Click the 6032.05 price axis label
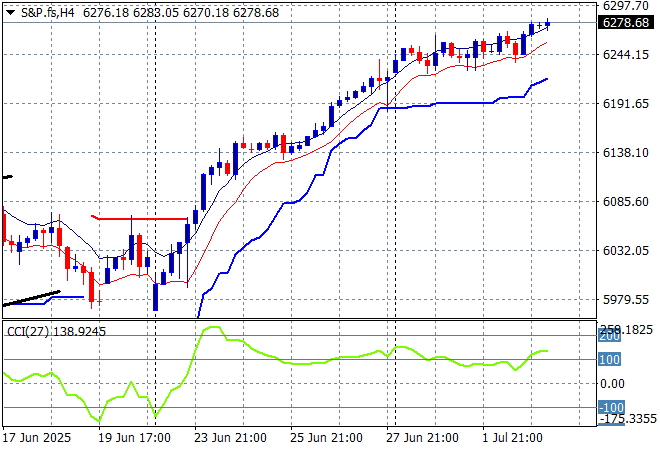The height and width of the screenshot is (450, 660). pyautogui.click(x=627, y=251)
